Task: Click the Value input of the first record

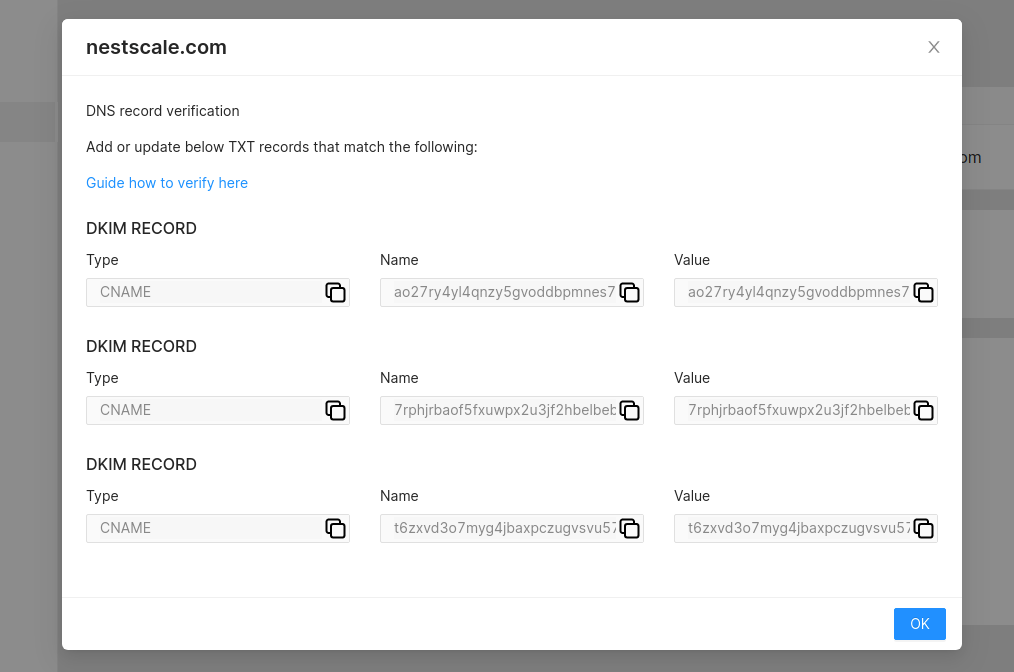Action: coord(790,292)
